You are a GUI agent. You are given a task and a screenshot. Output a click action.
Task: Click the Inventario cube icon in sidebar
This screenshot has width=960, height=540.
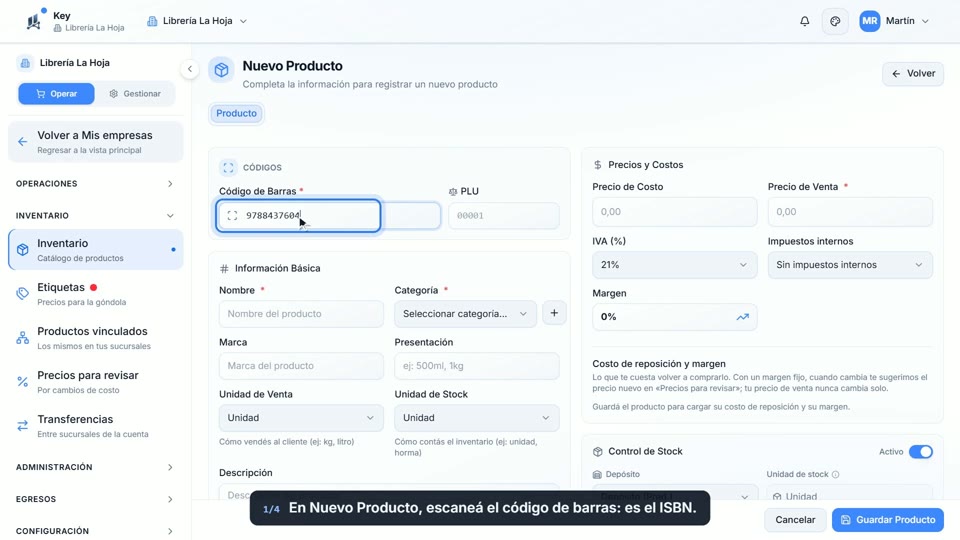tap(23, 249)
